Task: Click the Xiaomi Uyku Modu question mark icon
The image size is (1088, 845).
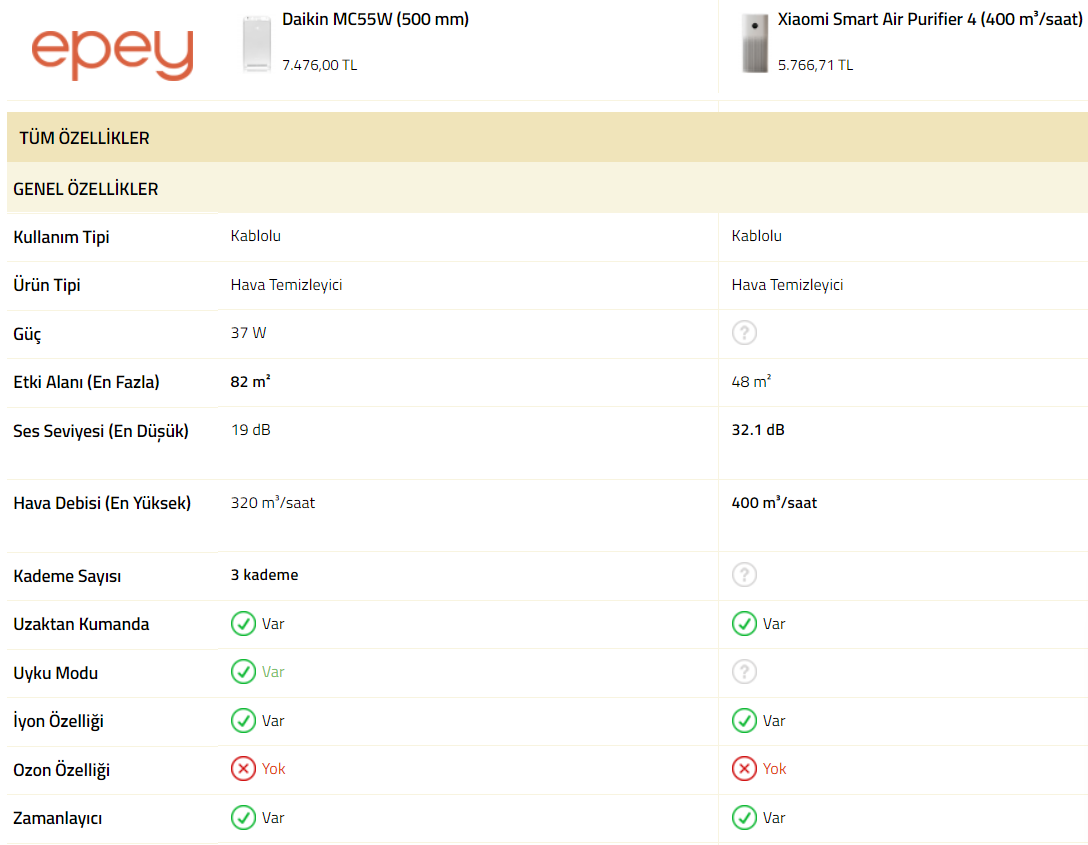Action: [745, 672]
